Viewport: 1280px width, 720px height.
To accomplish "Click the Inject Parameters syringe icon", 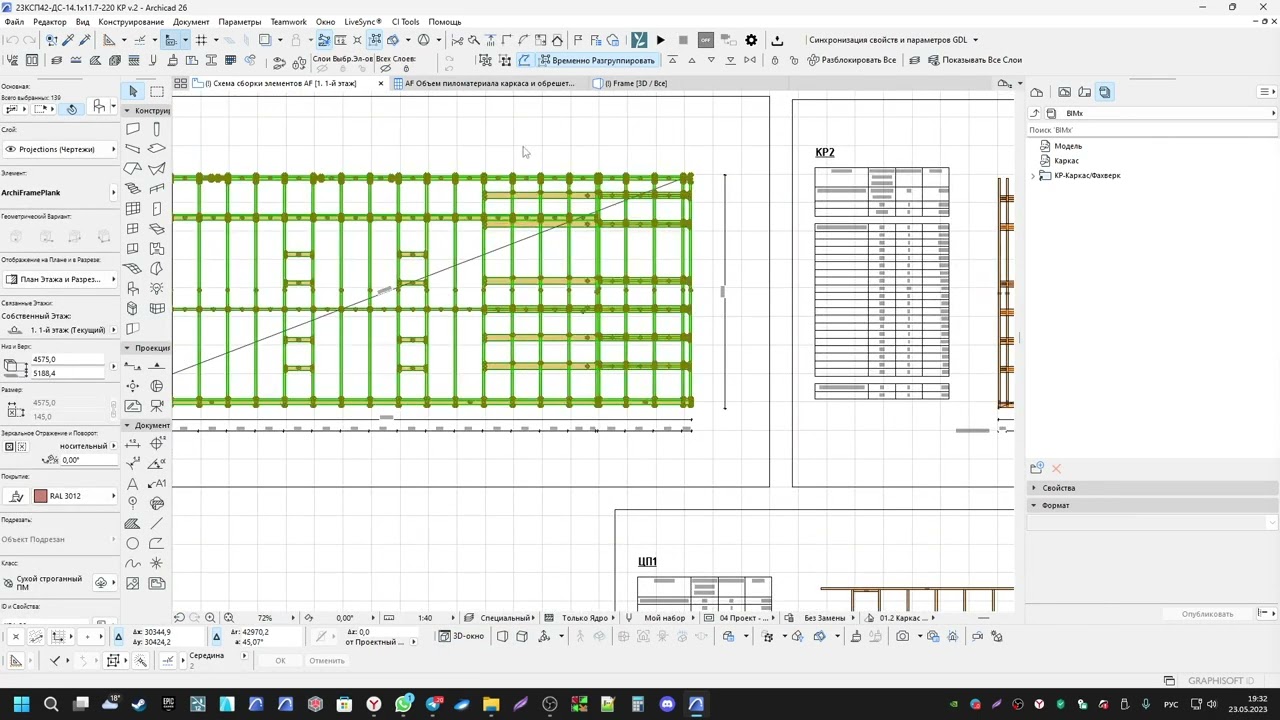I will click(84, 40).
